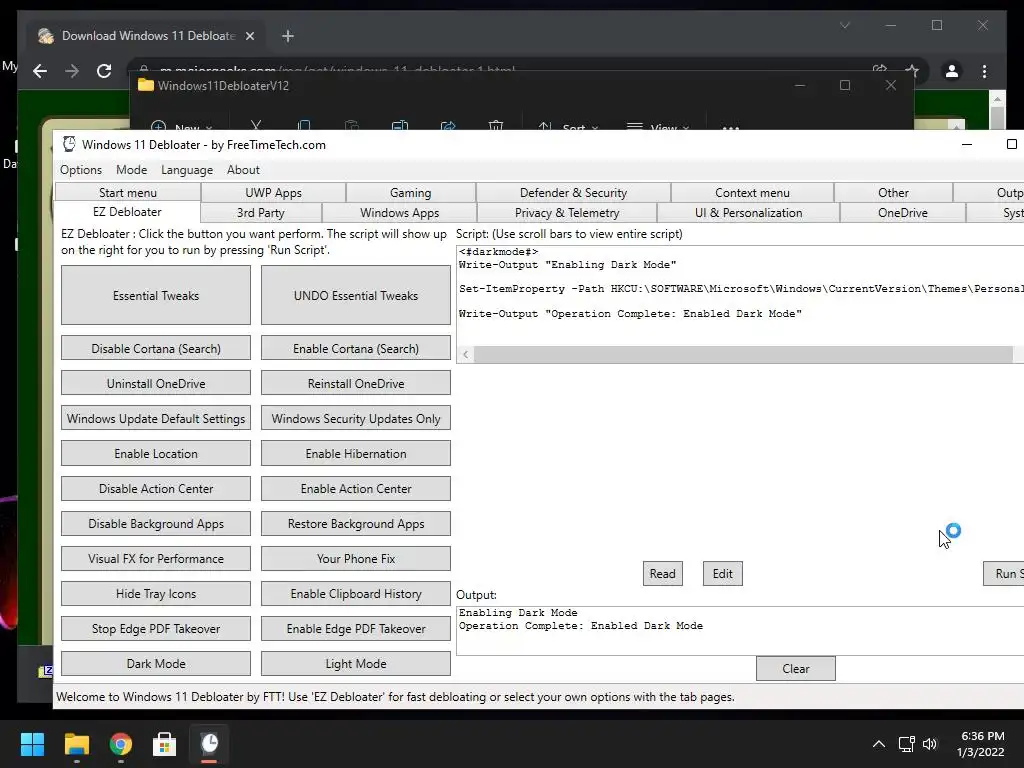This screenshot has height=768, width=1024.
Task: Open the Chrome tab search chevron
Action: tap(844, 25)
